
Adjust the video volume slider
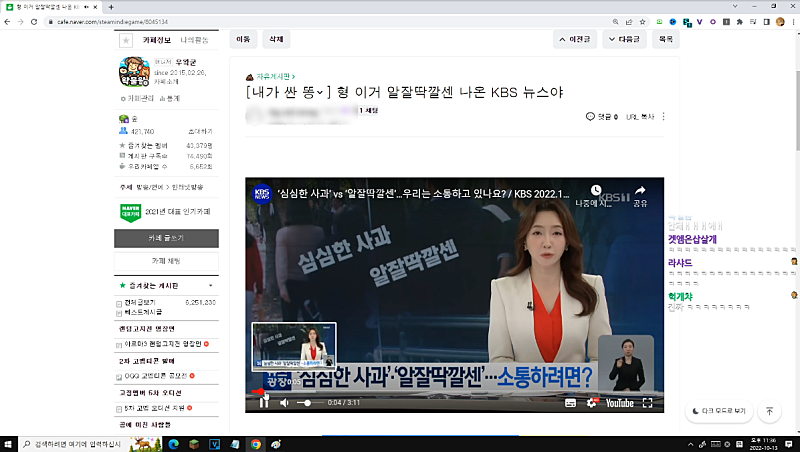pyautogui.click(x=308, y=403)
